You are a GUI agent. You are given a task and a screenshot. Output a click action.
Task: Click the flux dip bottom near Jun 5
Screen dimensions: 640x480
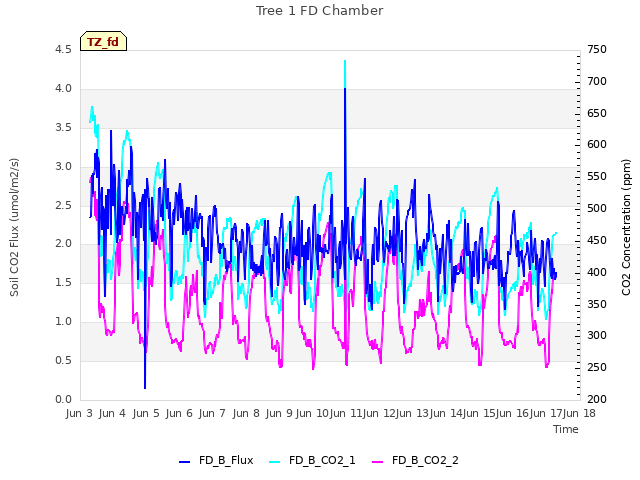tap(145, 388)
